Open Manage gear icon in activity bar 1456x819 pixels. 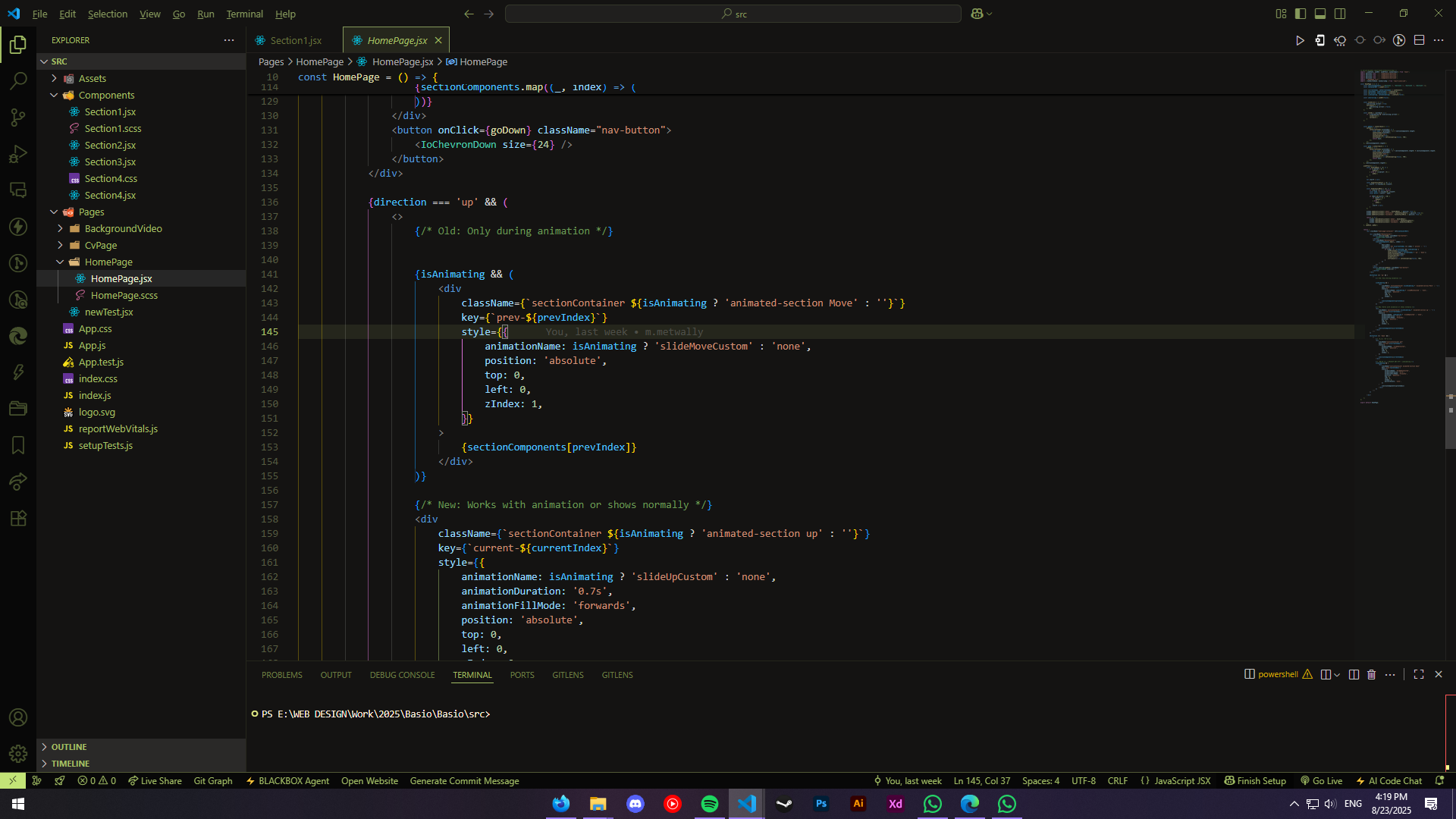coord(18,754)
